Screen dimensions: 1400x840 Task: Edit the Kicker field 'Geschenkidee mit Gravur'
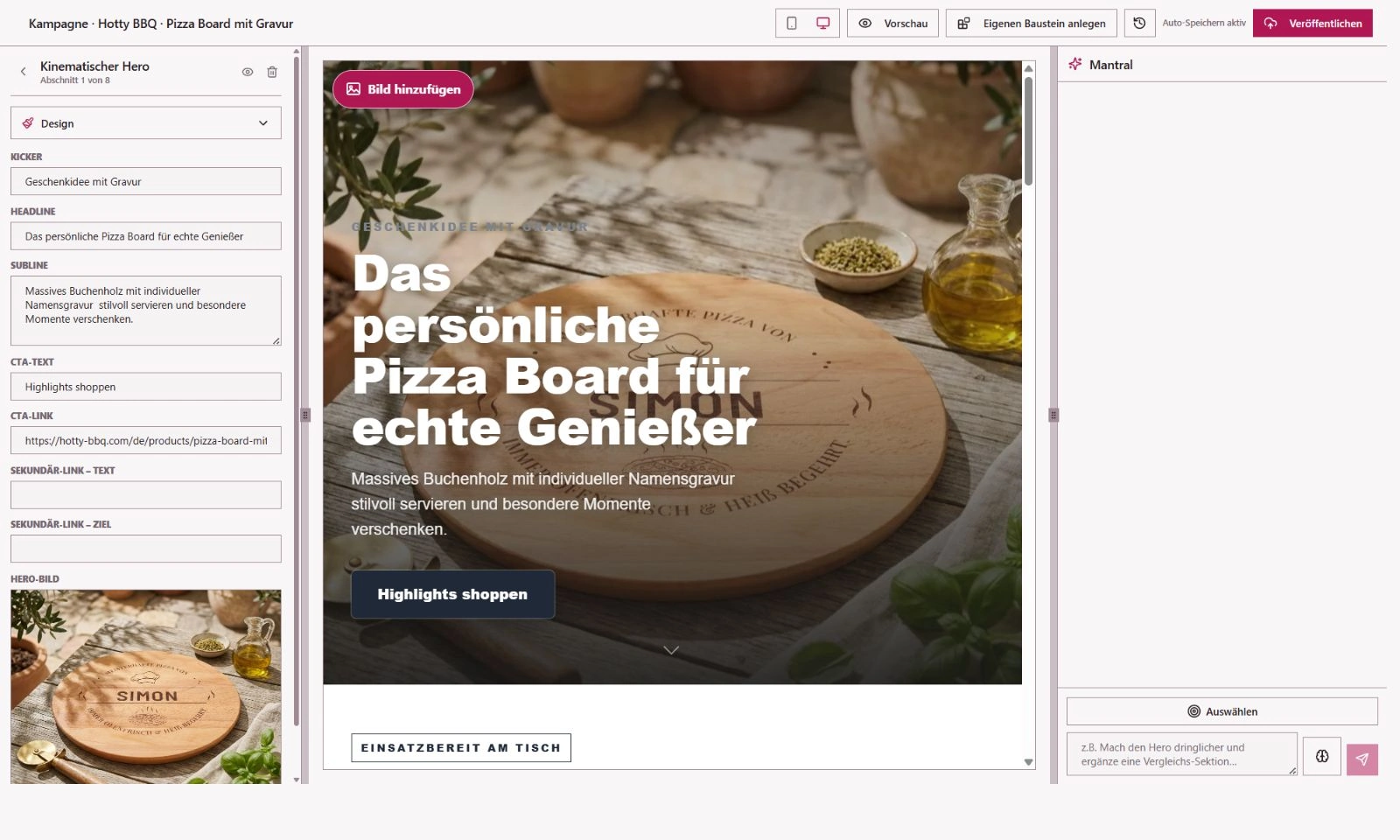pos(146,181)
